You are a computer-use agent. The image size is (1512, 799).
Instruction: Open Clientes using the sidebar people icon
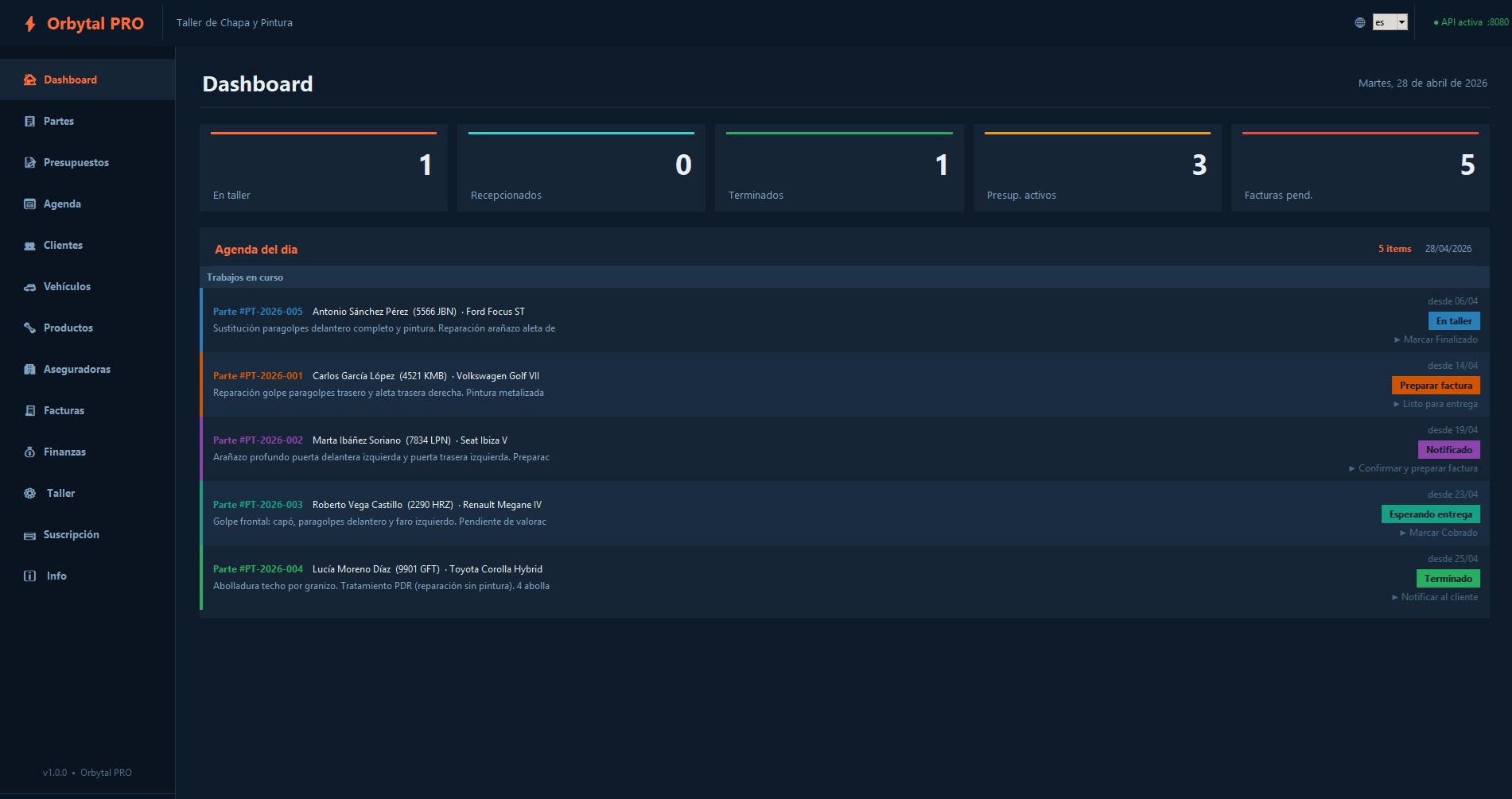coord(29,245)
